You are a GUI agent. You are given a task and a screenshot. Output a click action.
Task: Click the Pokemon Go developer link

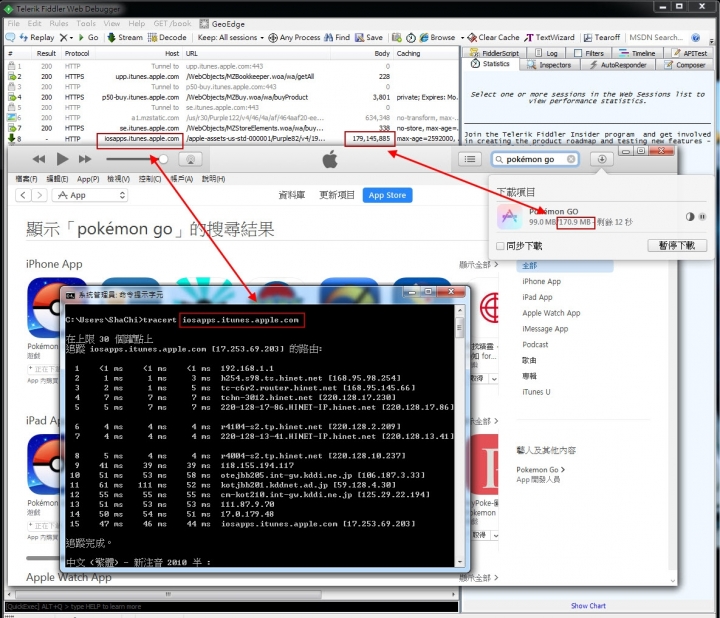coord(540,470)
